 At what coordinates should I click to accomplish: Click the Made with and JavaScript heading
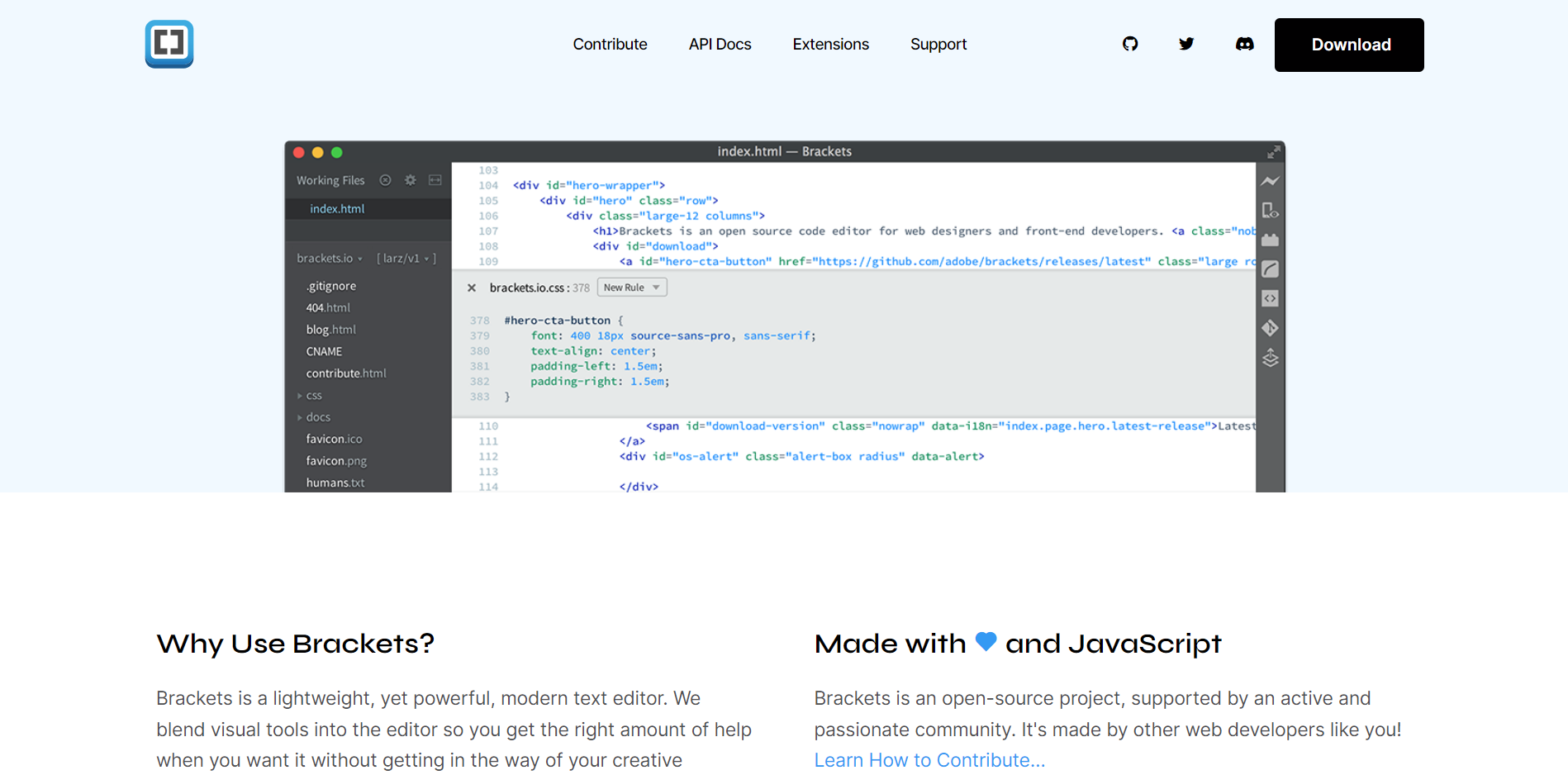point(1018,644)
